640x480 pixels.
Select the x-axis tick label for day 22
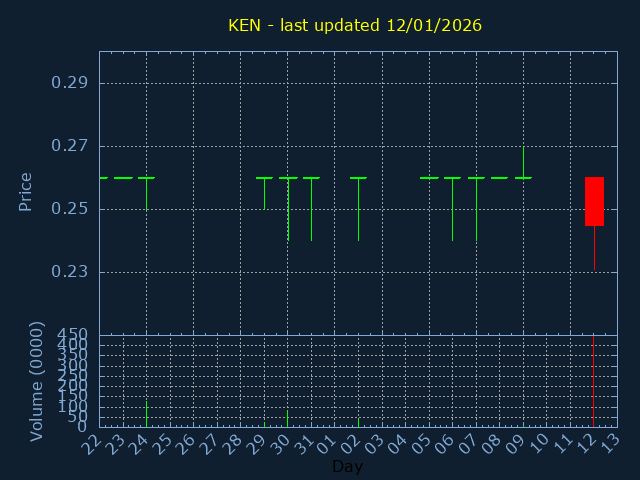(x=93, y=441)
